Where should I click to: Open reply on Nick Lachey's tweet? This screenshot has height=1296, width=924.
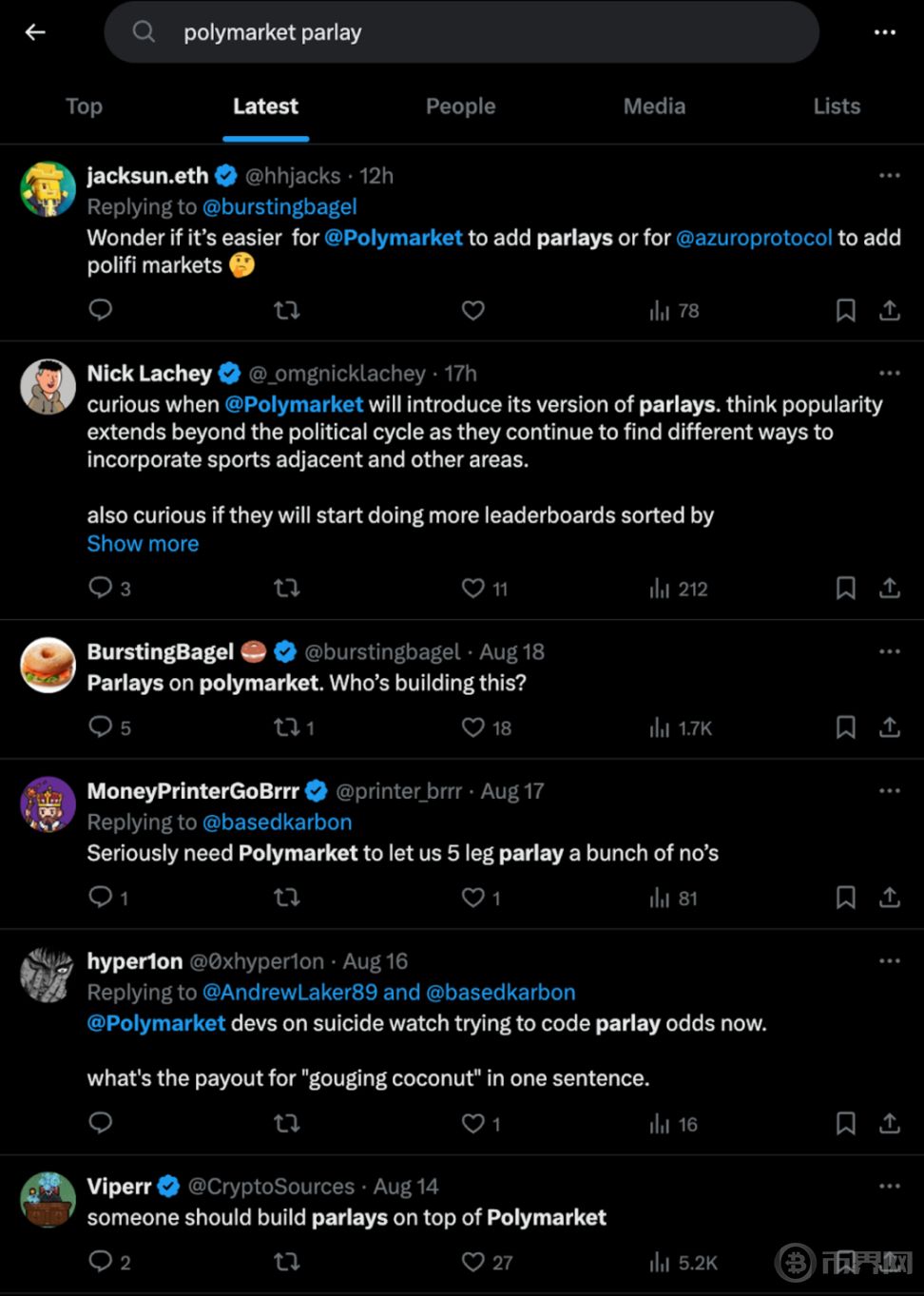click(101, 589)
